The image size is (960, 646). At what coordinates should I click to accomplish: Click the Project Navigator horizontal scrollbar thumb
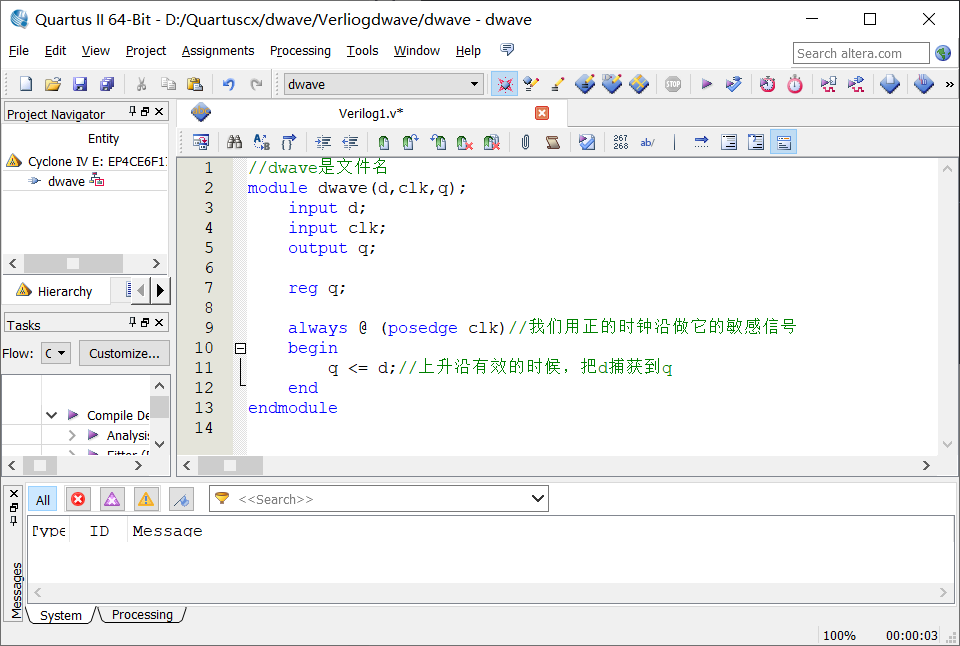(x=73, y=263)
